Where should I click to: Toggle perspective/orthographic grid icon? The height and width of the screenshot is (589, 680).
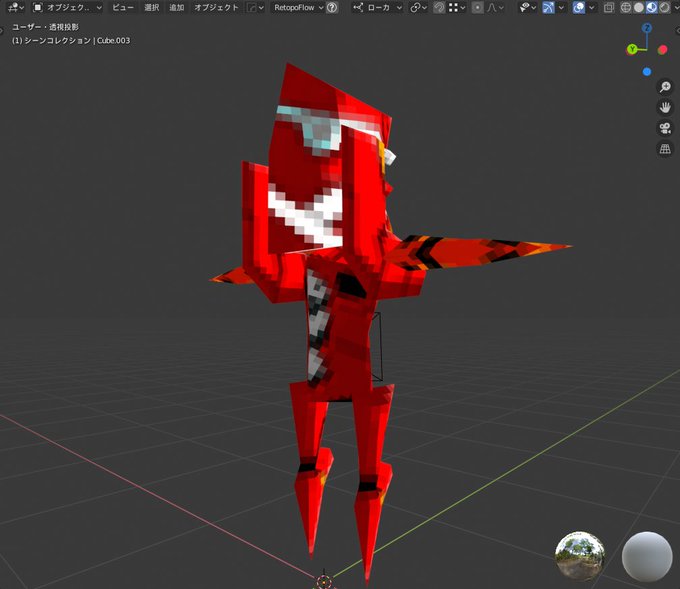(x=665, y=149)
